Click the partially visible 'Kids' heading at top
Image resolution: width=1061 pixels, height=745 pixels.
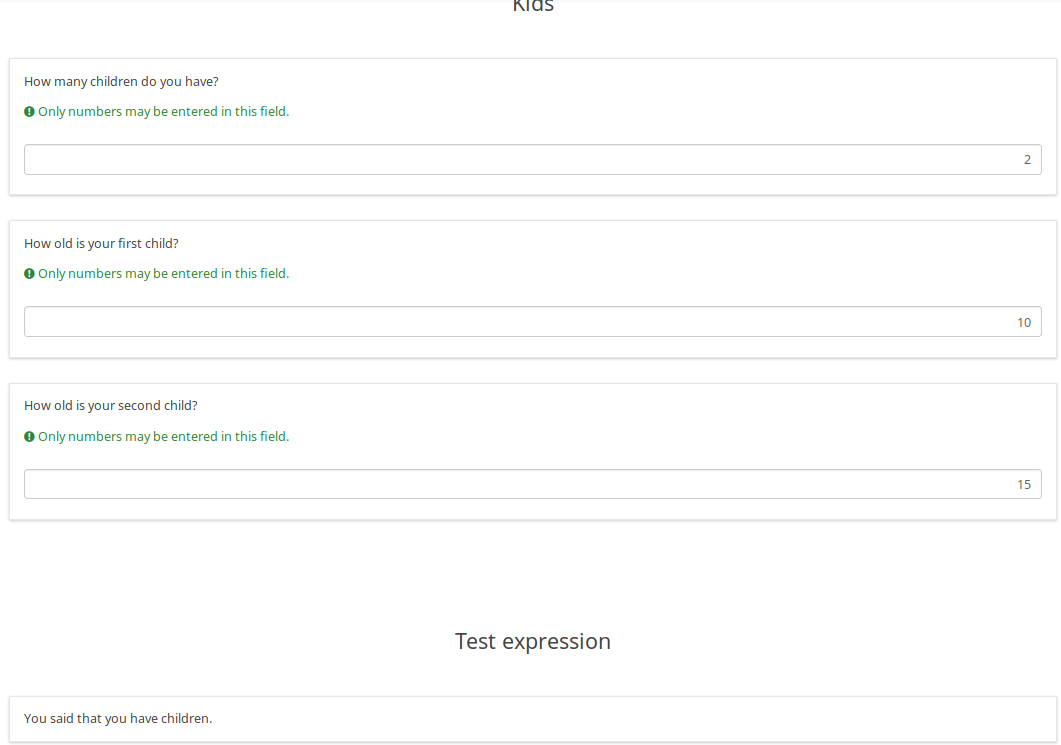tap(532, 7)
